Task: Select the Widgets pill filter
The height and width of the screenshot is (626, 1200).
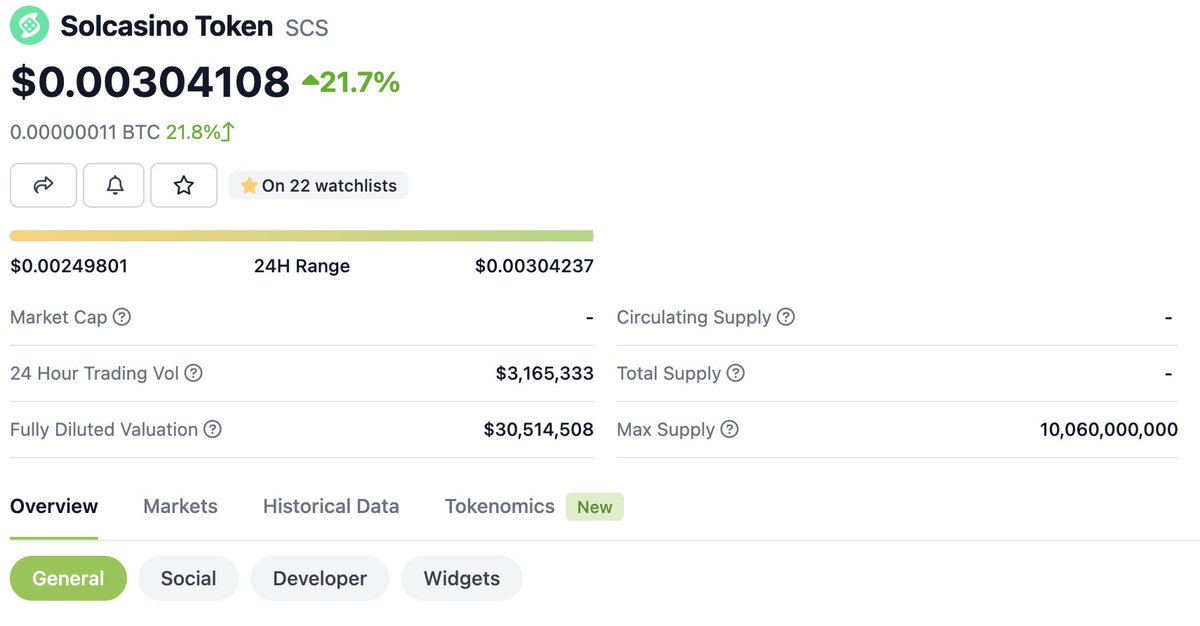Action: point(461,578)
